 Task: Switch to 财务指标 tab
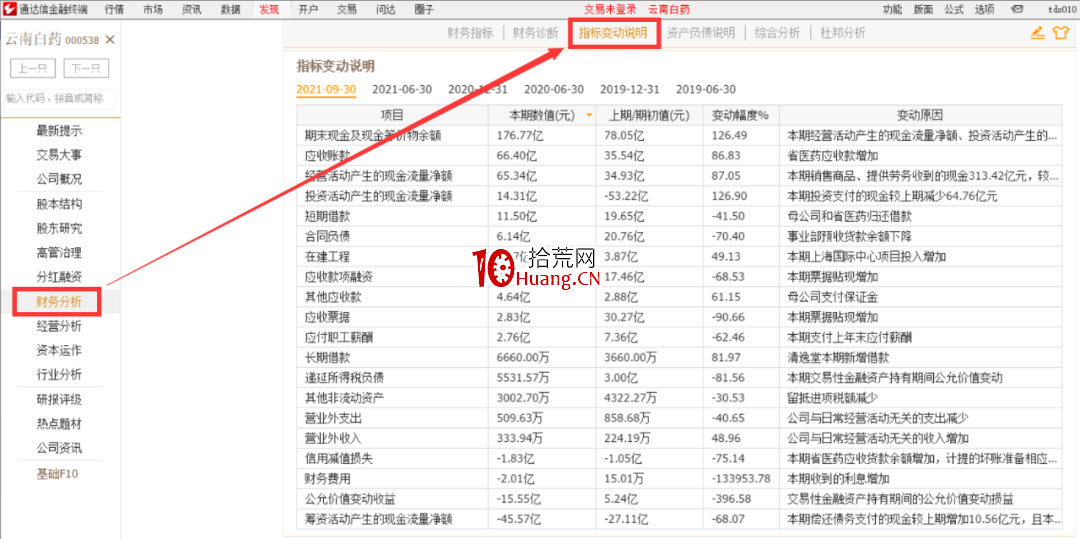click(x=470, y=33)
